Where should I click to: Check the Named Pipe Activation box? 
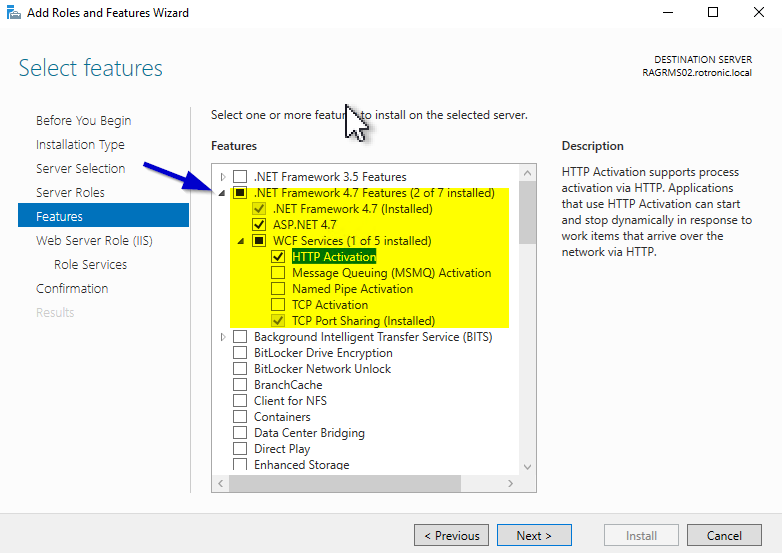[278, 288]
